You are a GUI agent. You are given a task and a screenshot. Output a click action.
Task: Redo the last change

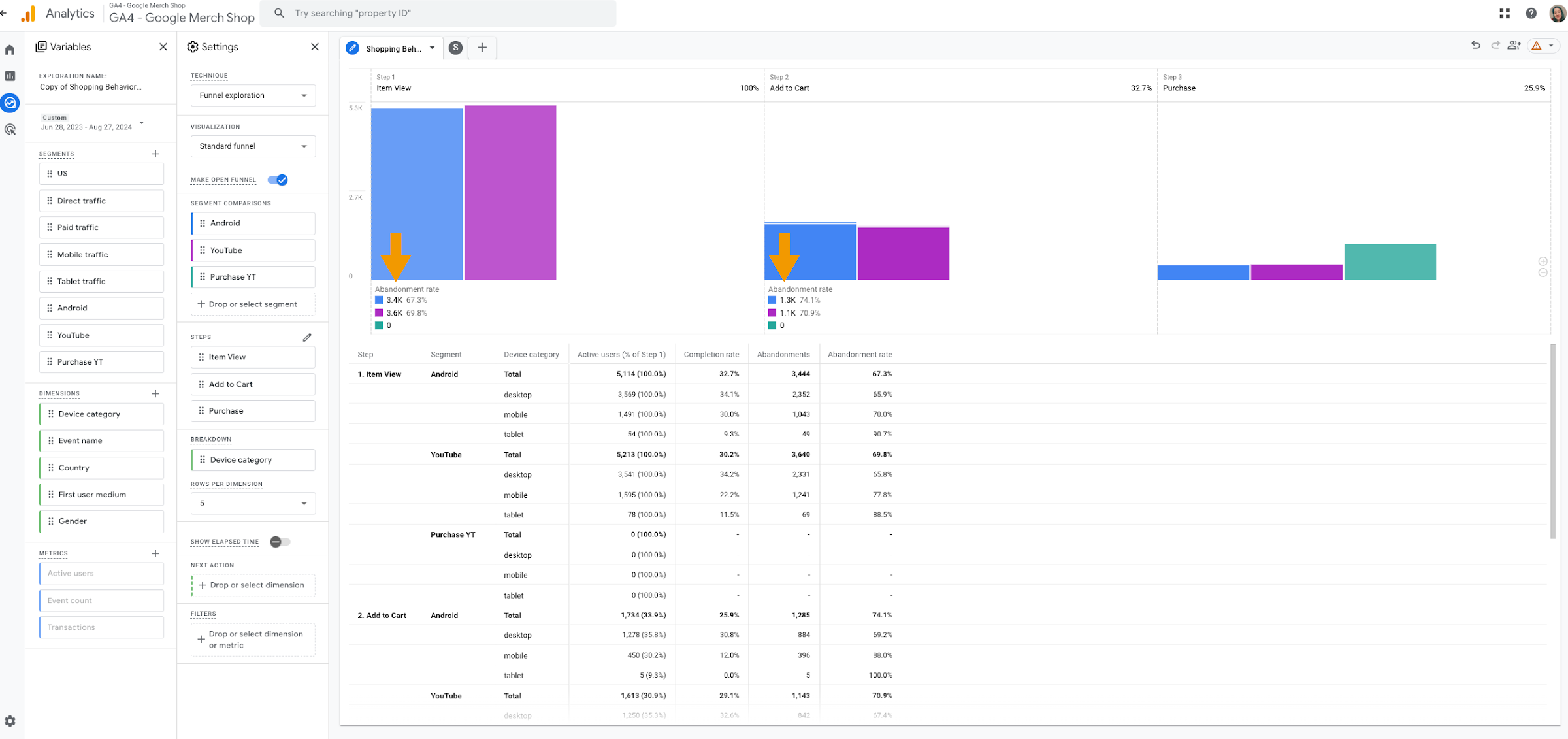(x=1495, y=45)
